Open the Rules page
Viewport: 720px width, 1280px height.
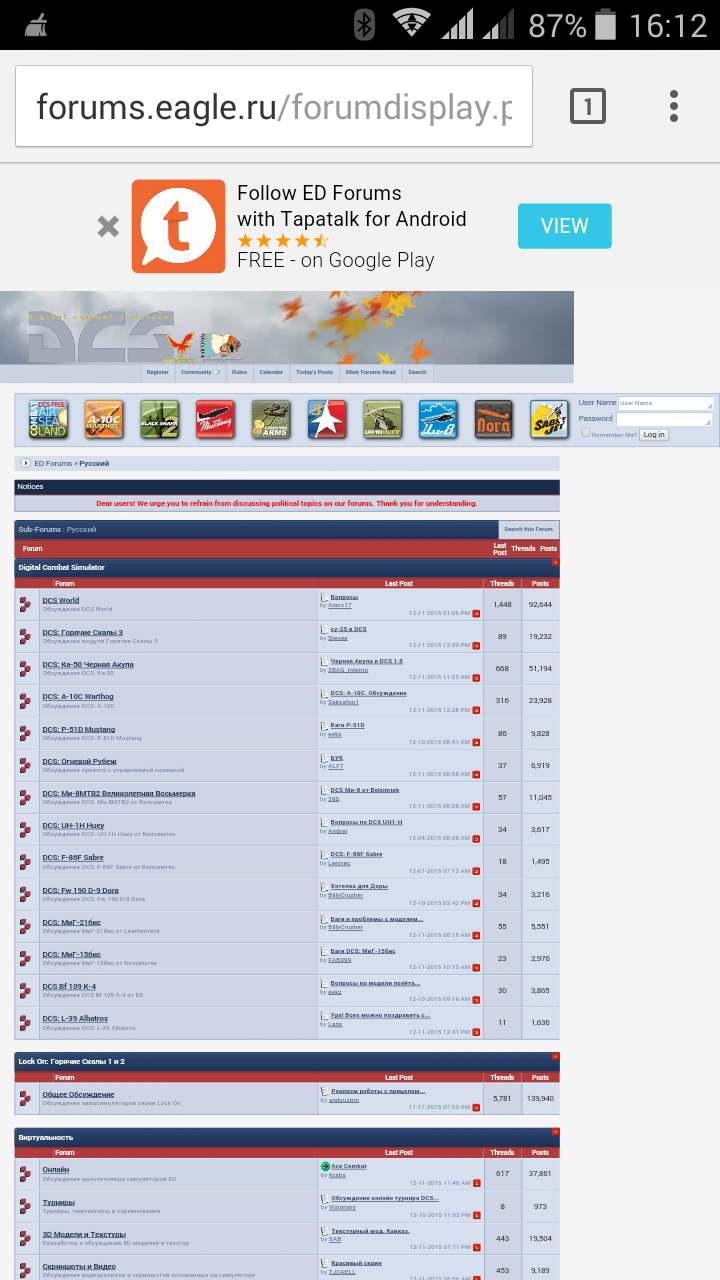[240, 372]
